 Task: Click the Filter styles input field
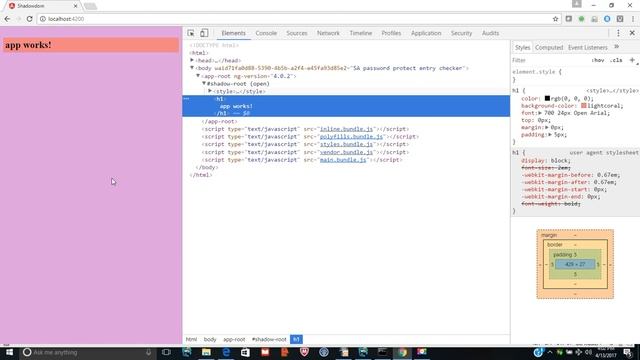click(549, 60)
